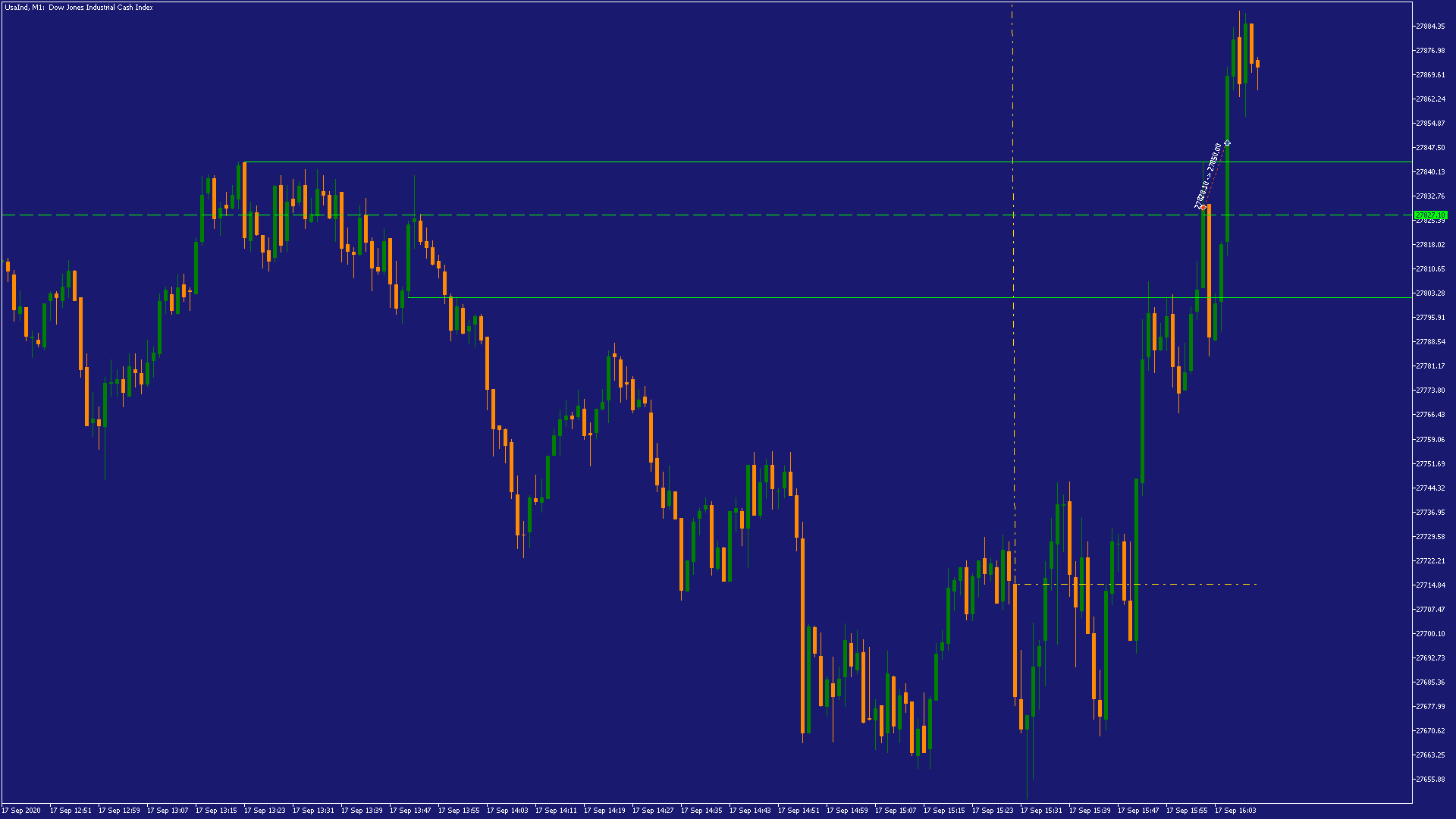Click the 27803.28 price scale label
This screenshot has height=819, width=1456.
1429,293
